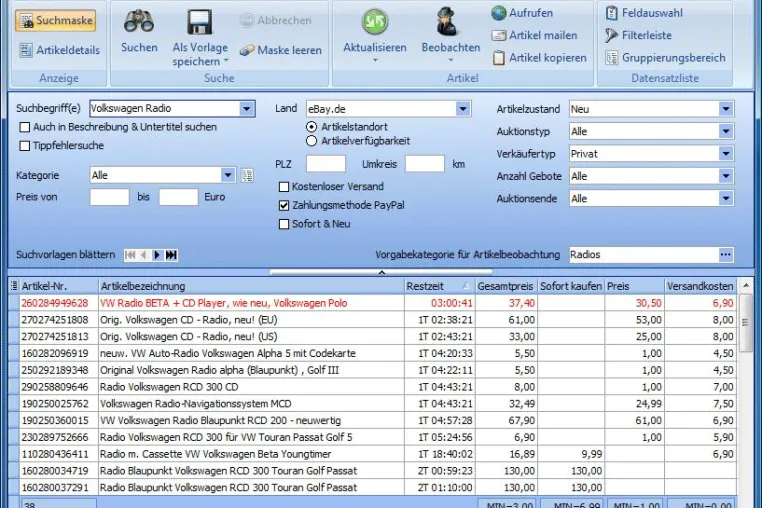The height and width of the screenshot is (508, 762).
Task: Select Artikelstandort radio button
Action: (x=312, y=127)
